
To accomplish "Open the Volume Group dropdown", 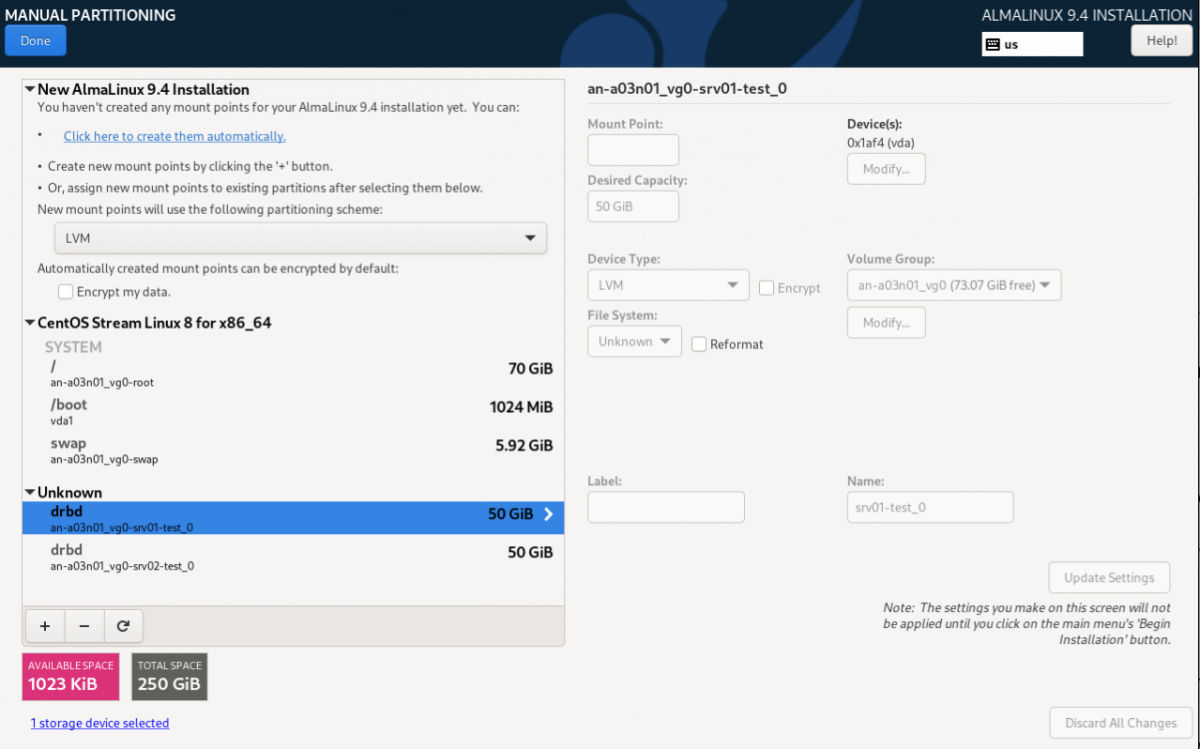I will (953, 285).
